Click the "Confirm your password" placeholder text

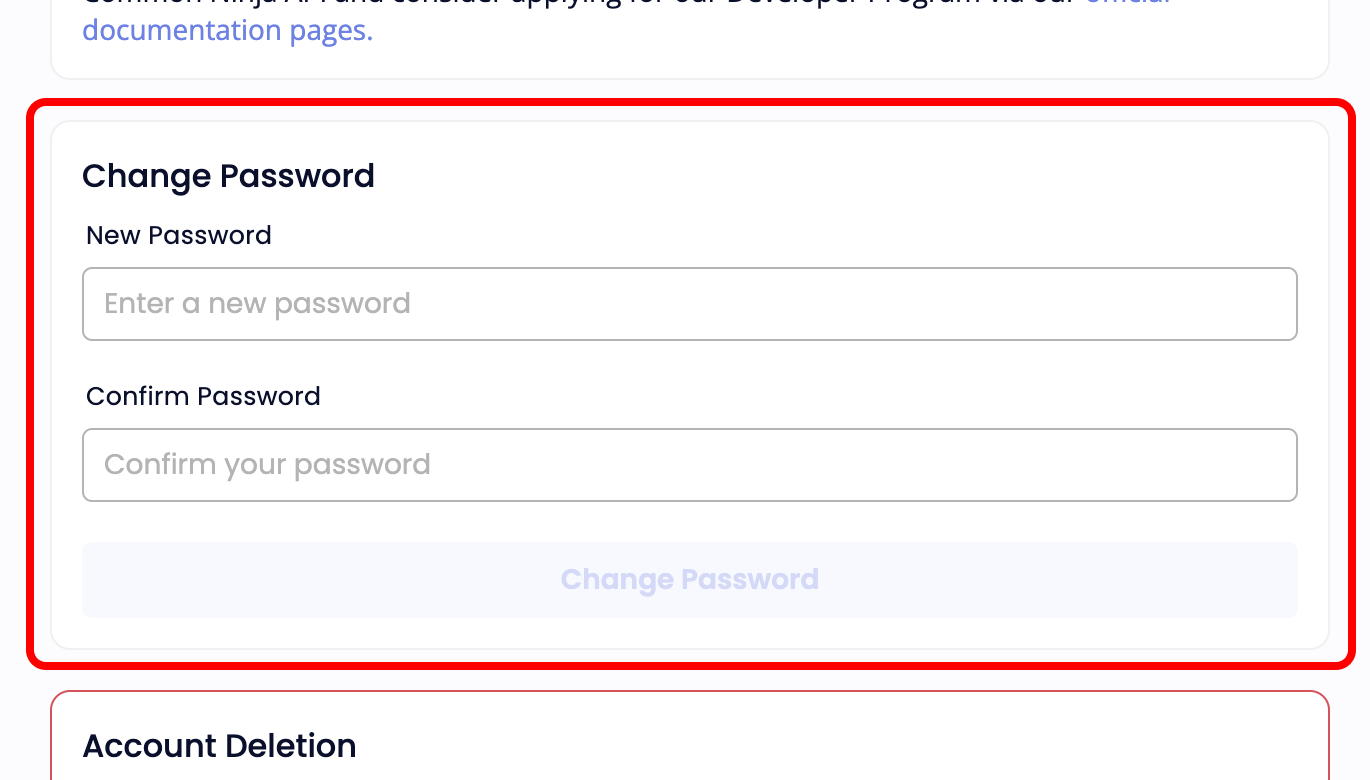pos(267,465)
